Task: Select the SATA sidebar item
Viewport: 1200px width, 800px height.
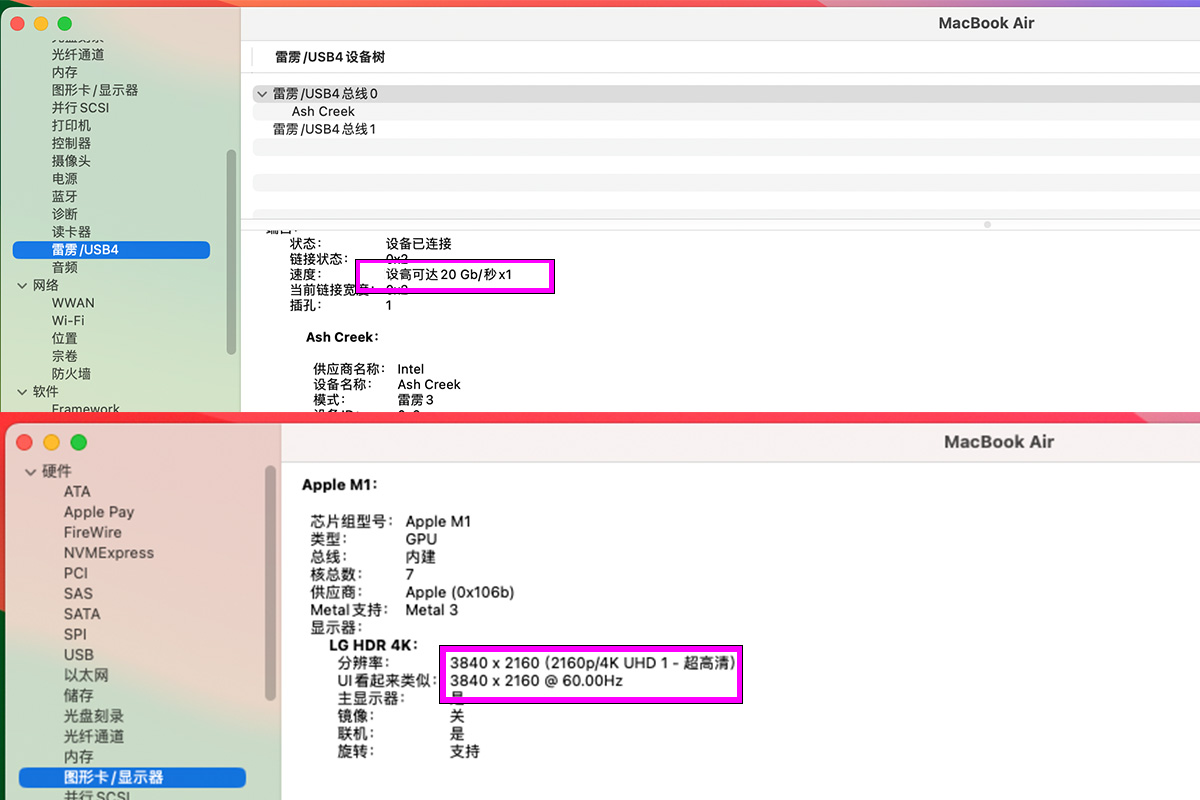Action: pyautogui.click(x=82, y=614)
